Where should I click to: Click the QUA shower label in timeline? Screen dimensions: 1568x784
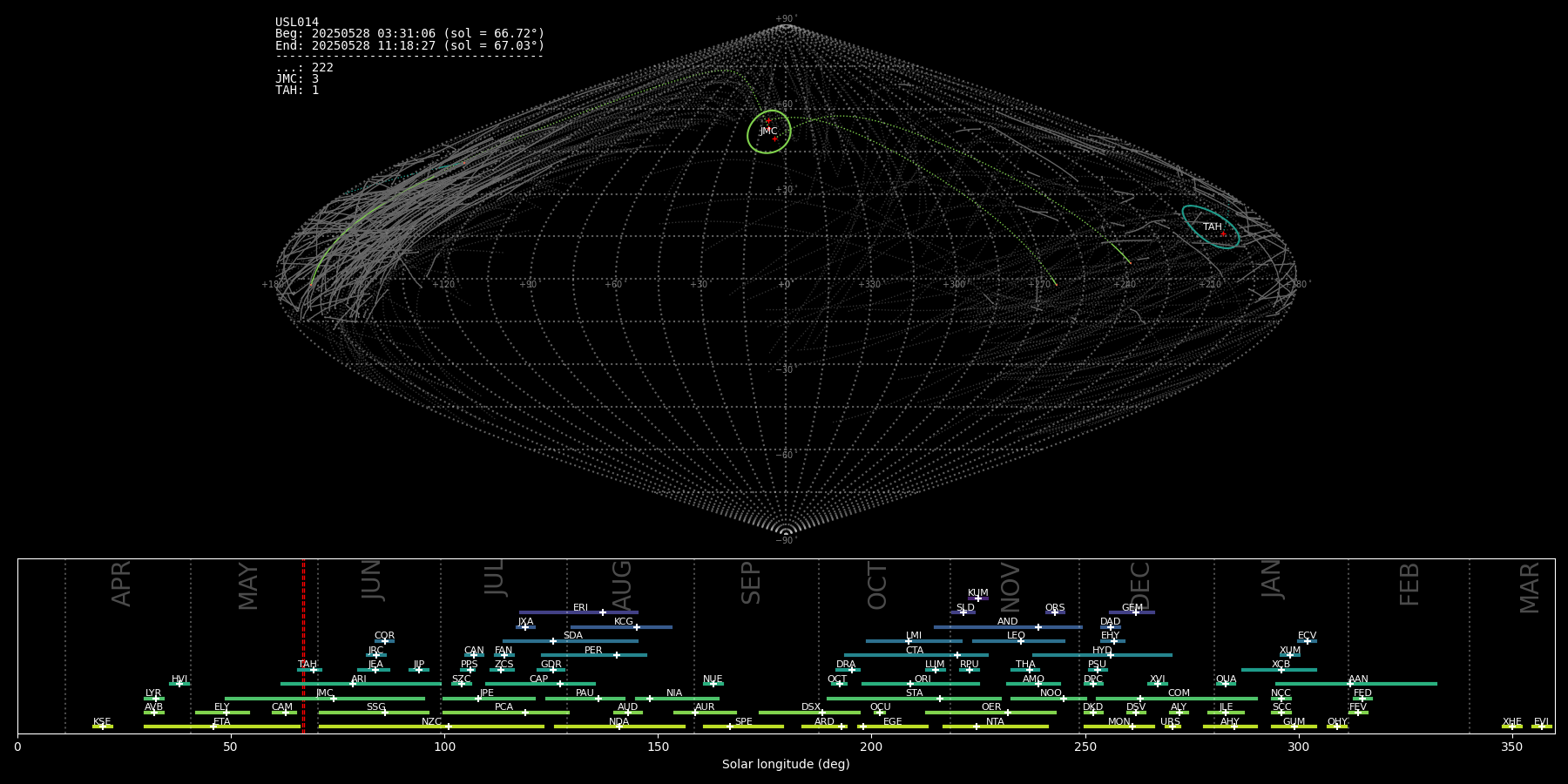pos(1226,679)
